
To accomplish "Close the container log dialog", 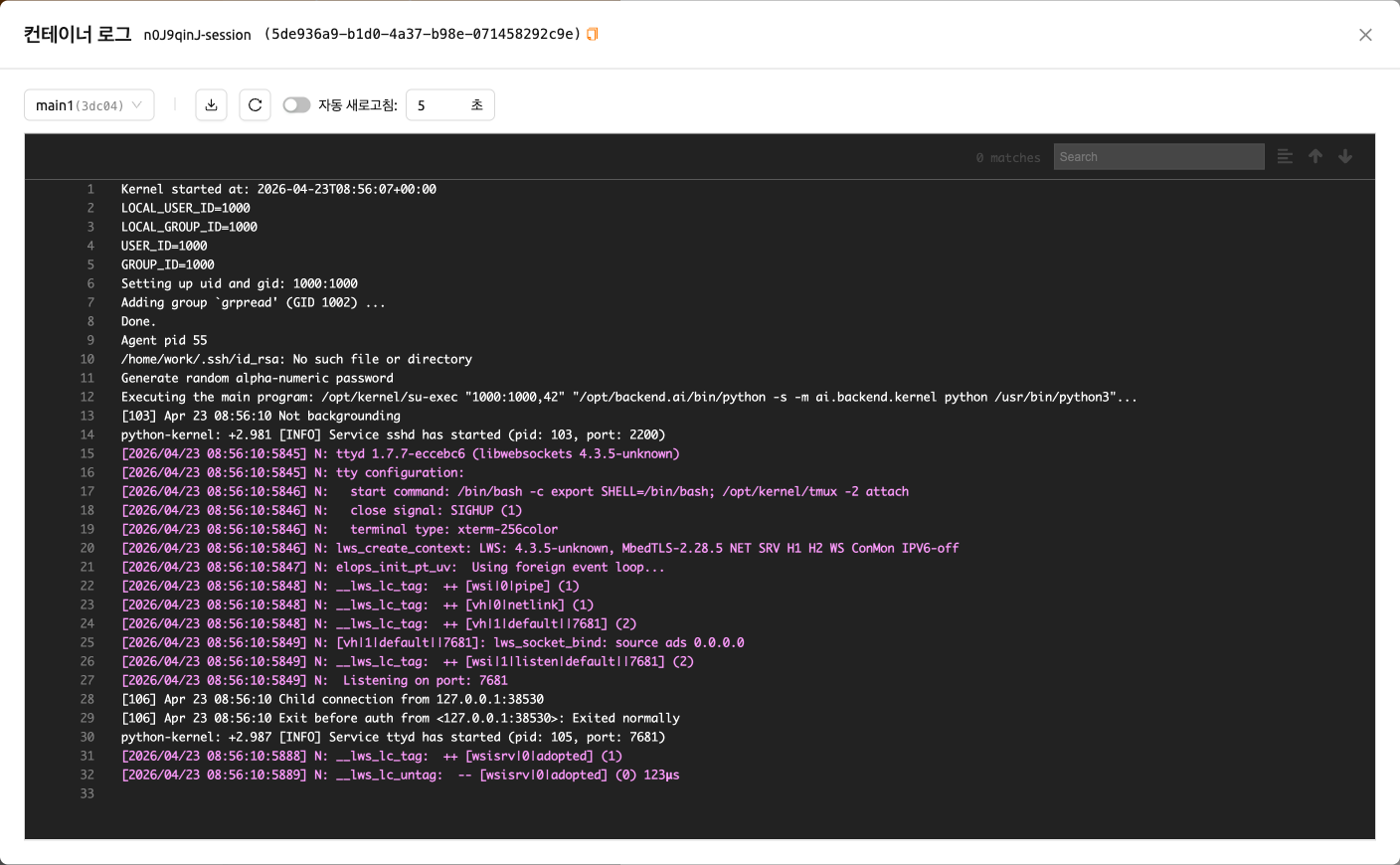I will [1365, 35].
